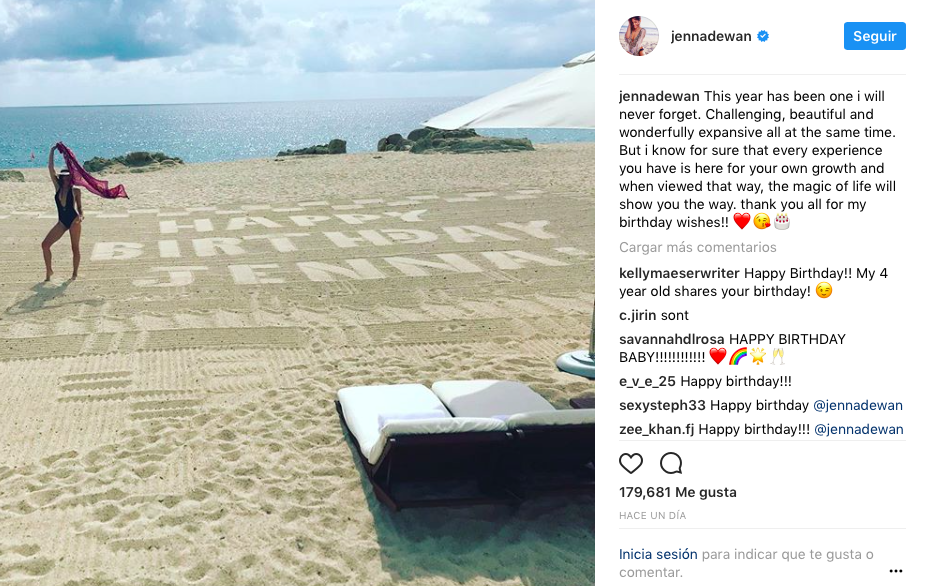
Task: Expand comments with Cargar más comentarios
Action: point(698,247)
